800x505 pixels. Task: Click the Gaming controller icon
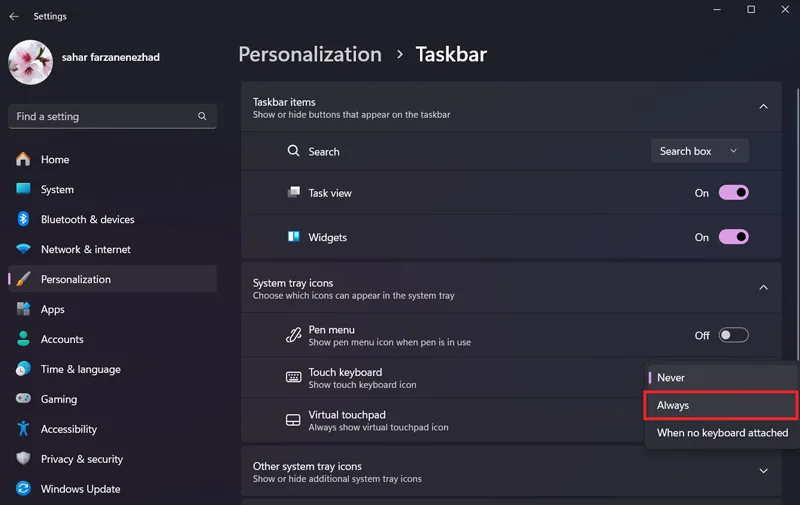(x=23, y=398)
